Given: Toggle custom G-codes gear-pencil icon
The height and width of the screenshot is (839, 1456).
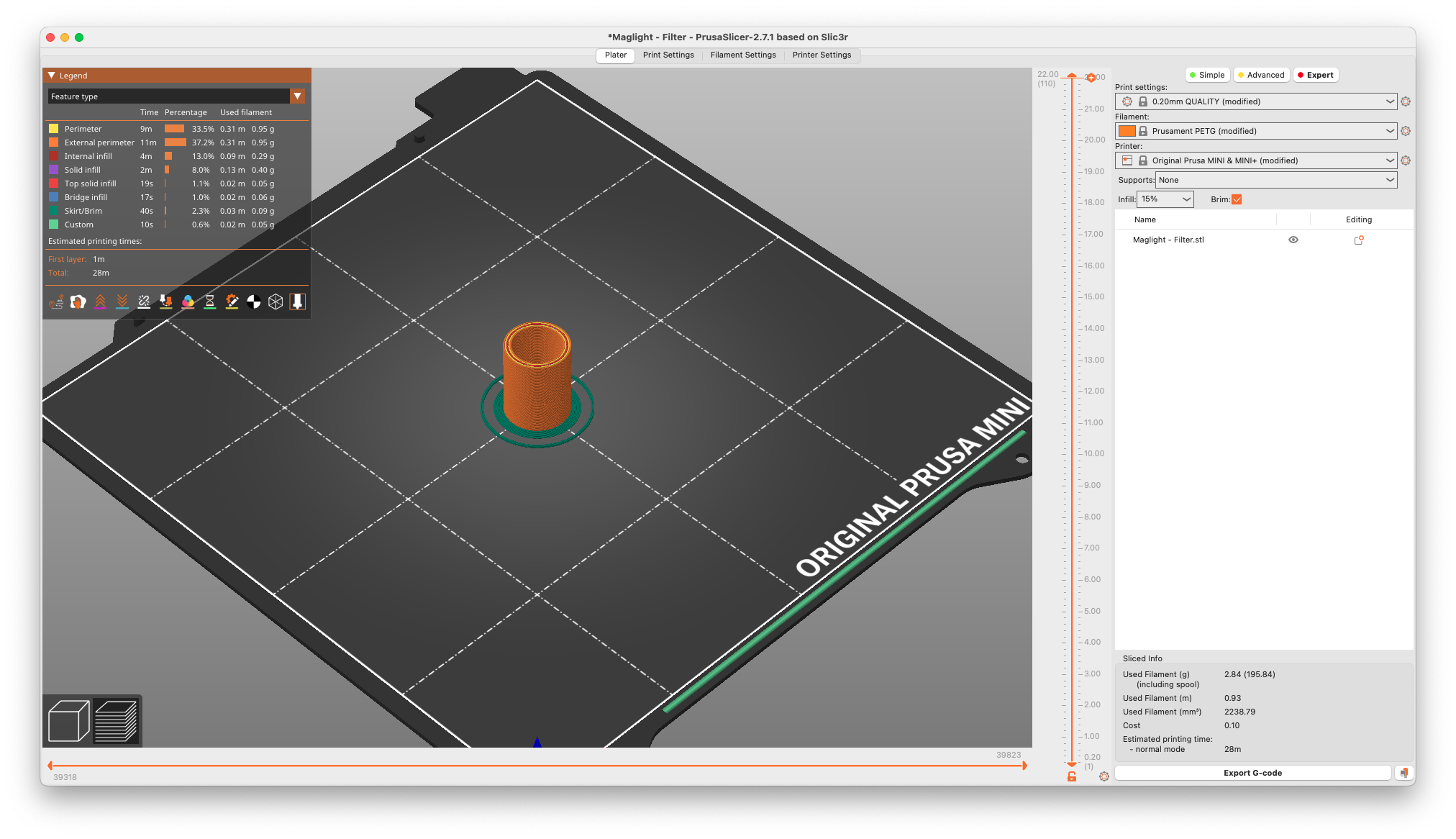Looking at the screenshot, I should point(232,302).
